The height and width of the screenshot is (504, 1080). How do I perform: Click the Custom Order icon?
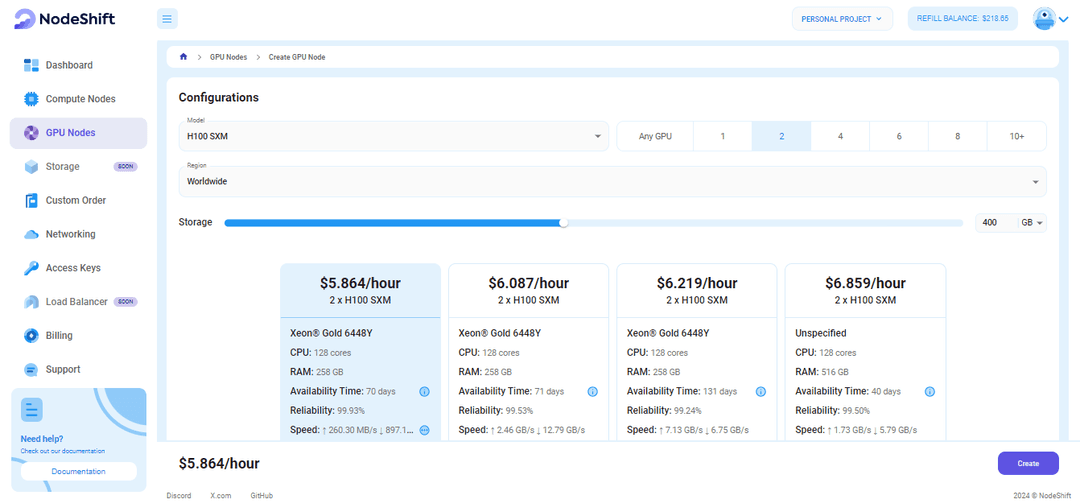pyautogui.click(x=31, y=200)
